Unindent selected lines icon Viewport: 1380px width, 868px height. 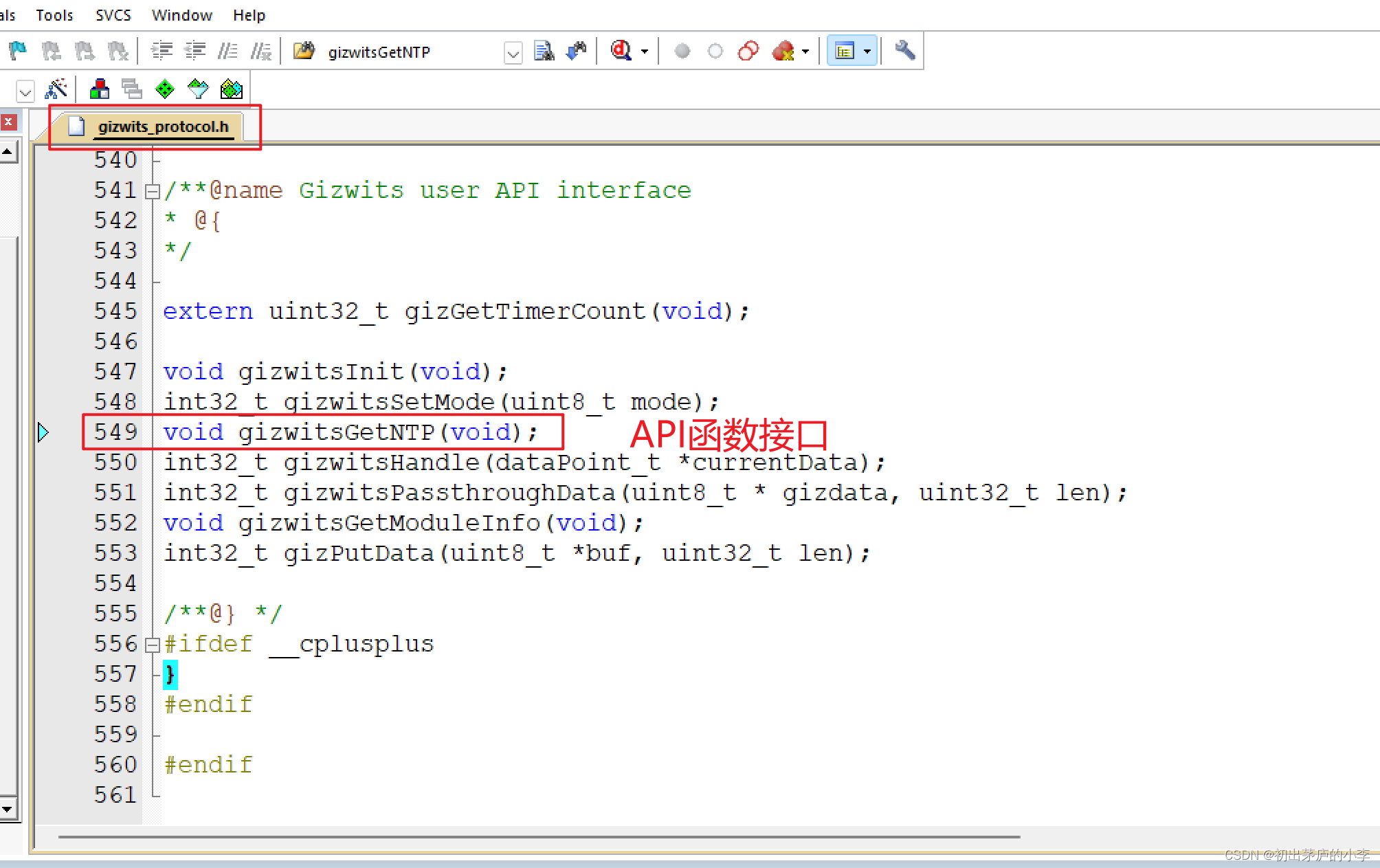pyautogui.click(x=195, y=52)
